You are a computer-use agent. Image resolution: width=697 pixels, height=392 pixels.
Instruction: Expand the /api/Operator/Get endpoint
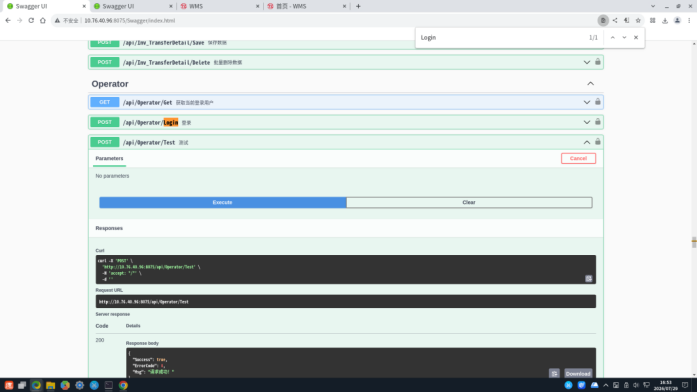(587, 102)
